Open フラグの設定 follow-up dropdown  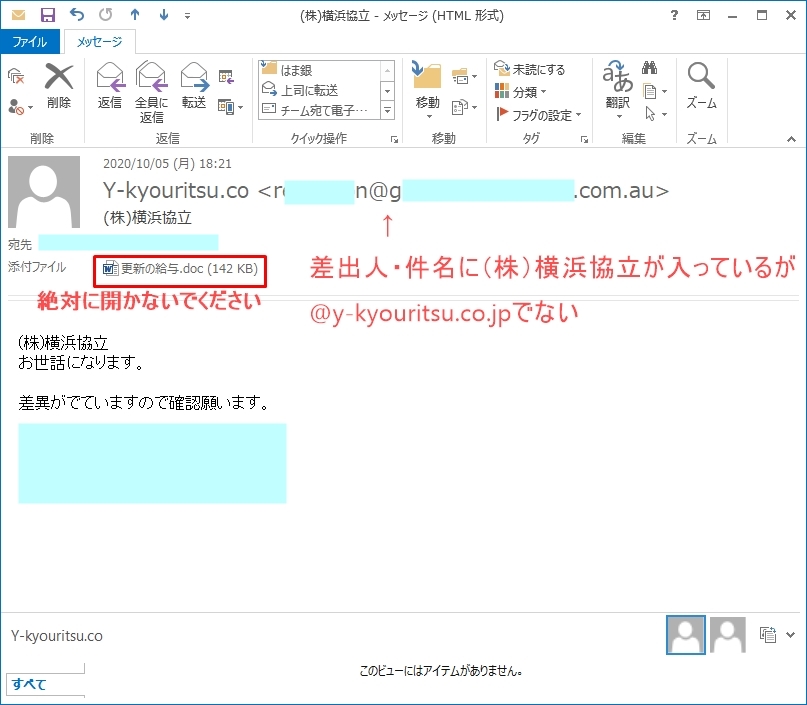(x=538, y=115)
